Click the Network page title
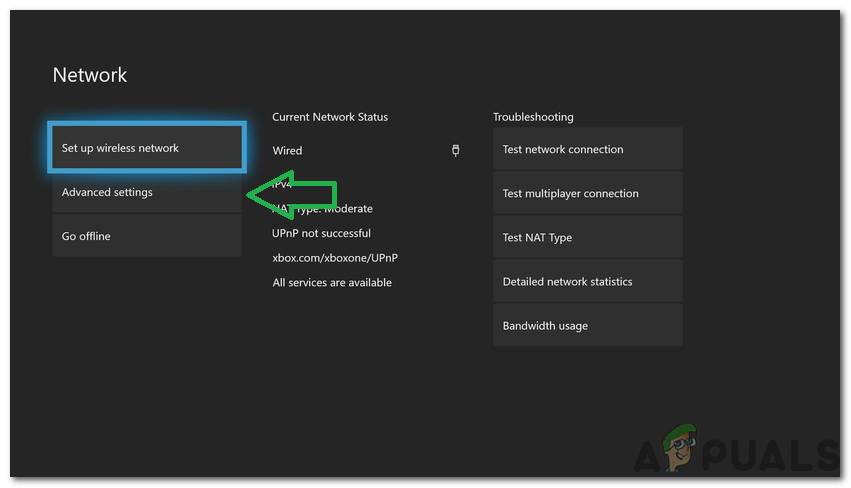This screenshot has width=851, height=488. (90, 75)
